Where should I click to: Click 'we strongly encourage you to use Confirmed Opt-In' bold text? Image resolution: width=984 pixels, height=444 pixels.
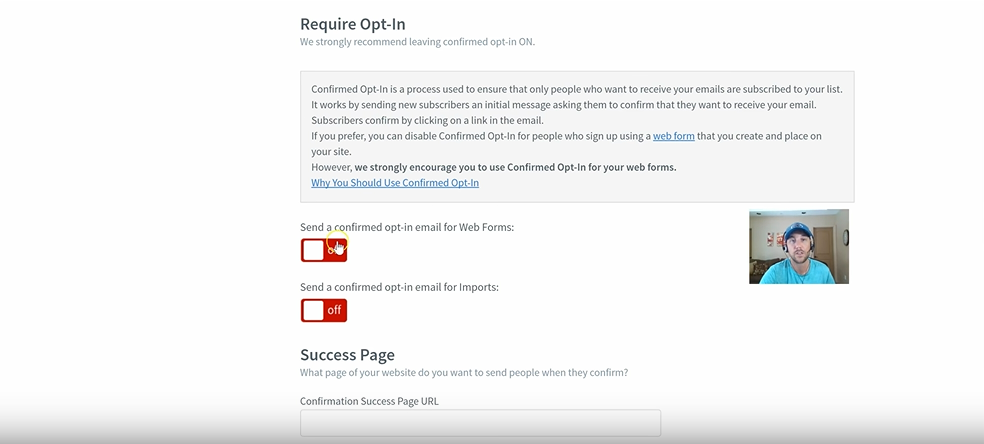click(x=515, y=167)
